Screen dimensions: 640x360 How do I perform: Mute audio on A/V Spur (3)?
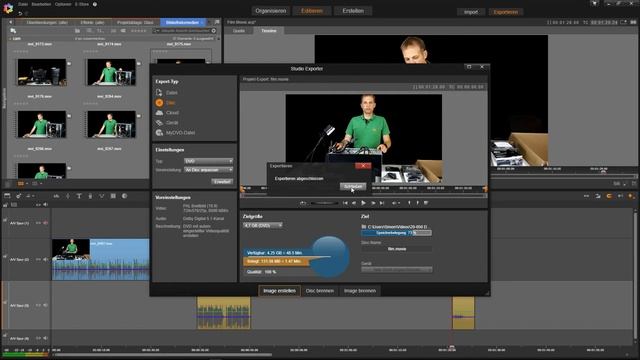point(45,305)
